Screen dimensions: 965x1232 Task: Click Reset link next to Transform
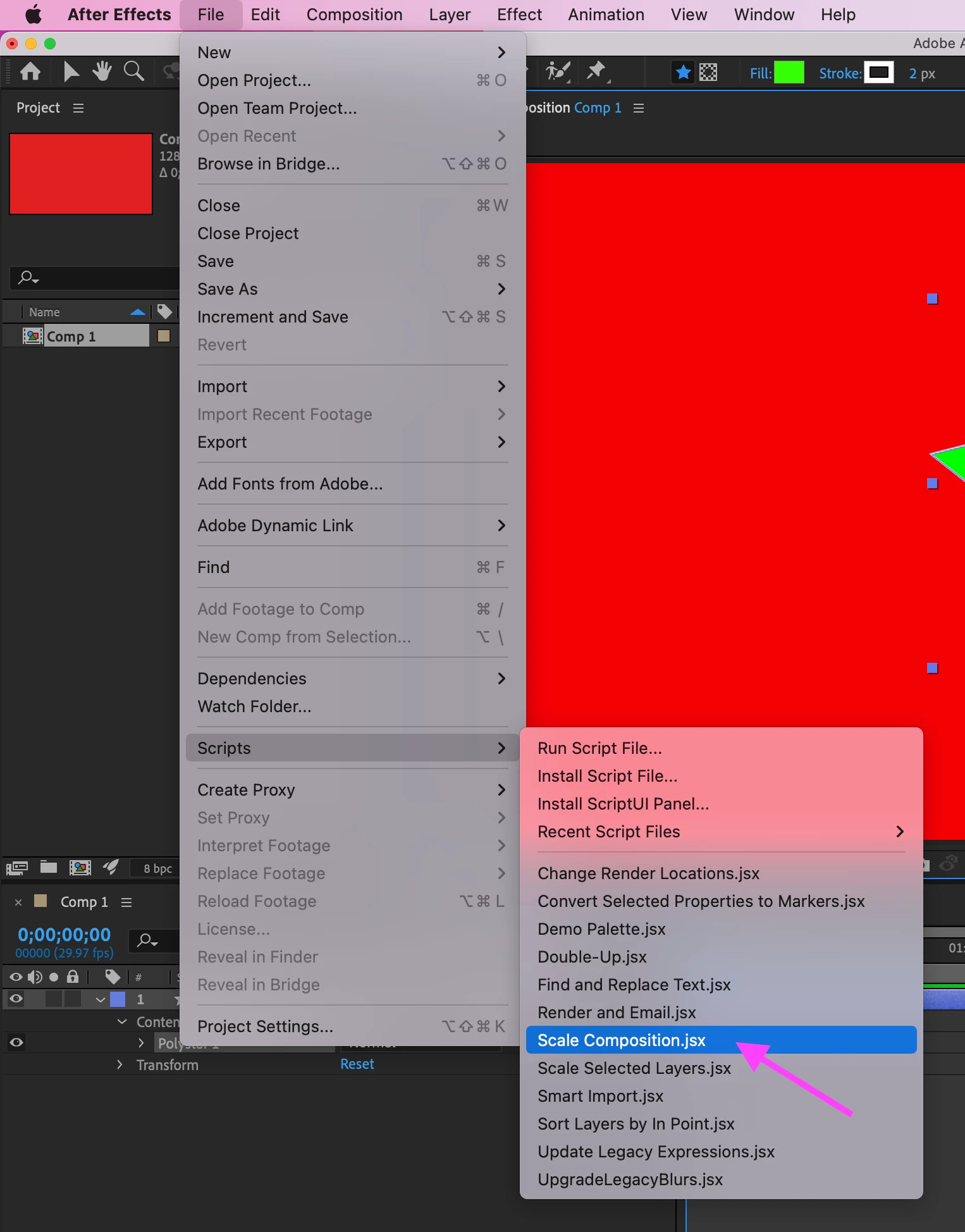357,1064
